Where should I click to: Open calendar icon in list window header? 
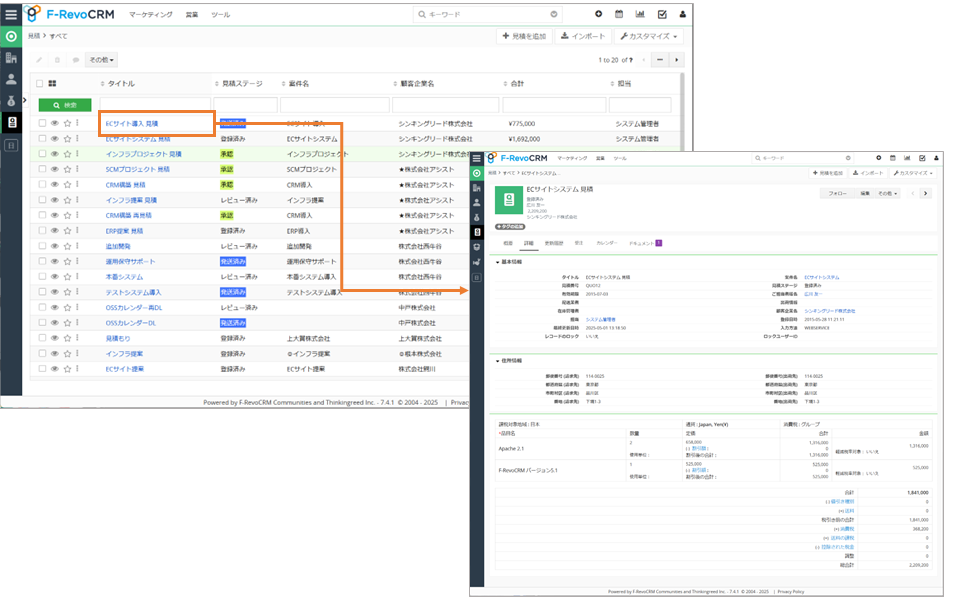coord(619,14)
